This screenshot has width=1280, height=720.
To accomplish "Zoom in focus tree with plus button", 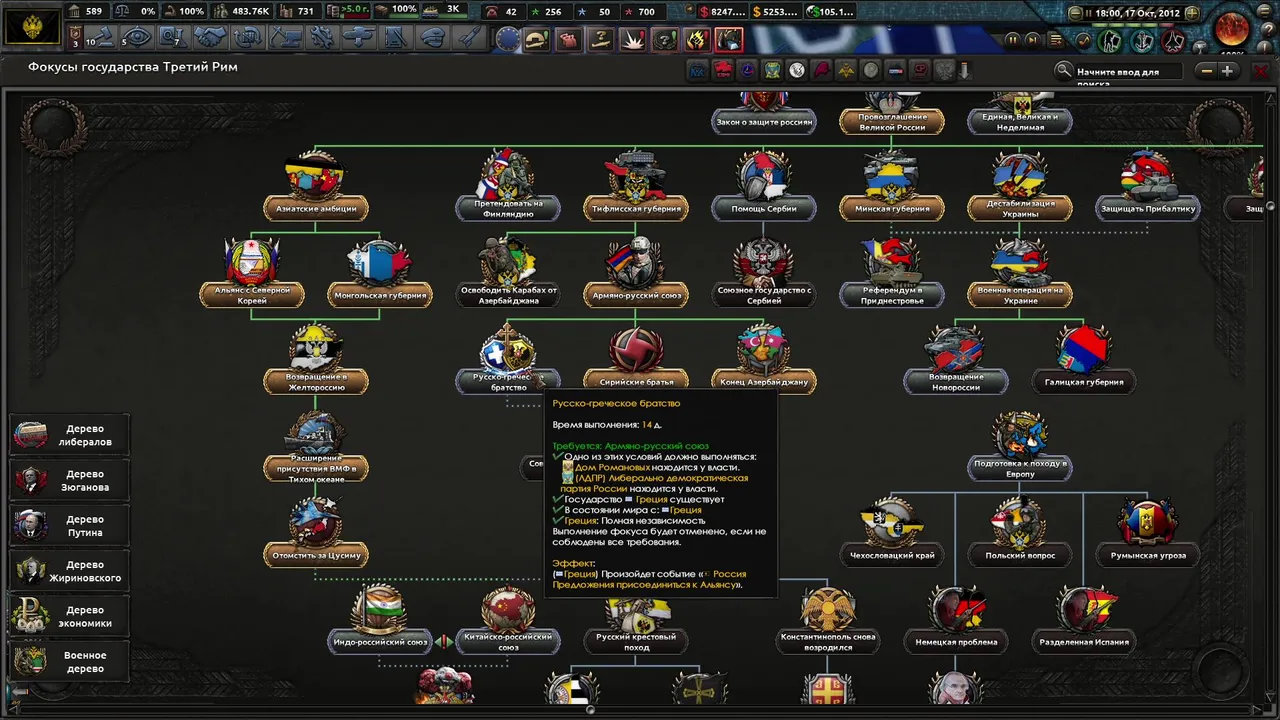I will 1228,71.
